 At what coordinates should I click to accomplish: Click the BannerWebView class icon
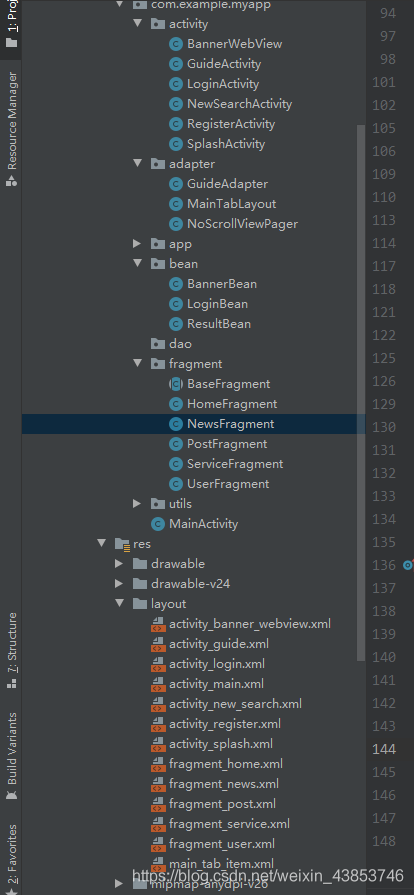coord(176,44)
